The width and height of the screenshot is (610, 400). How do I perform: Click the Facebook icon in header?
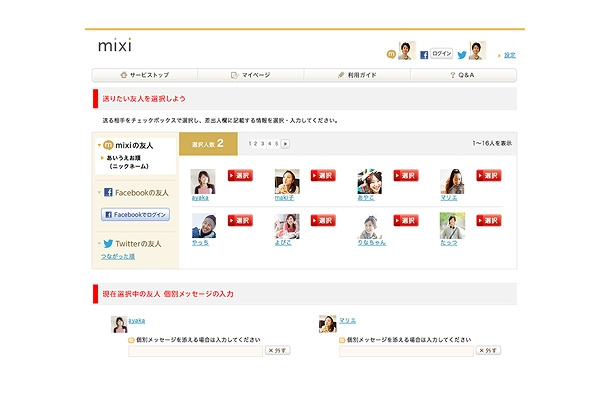[424, 55]
